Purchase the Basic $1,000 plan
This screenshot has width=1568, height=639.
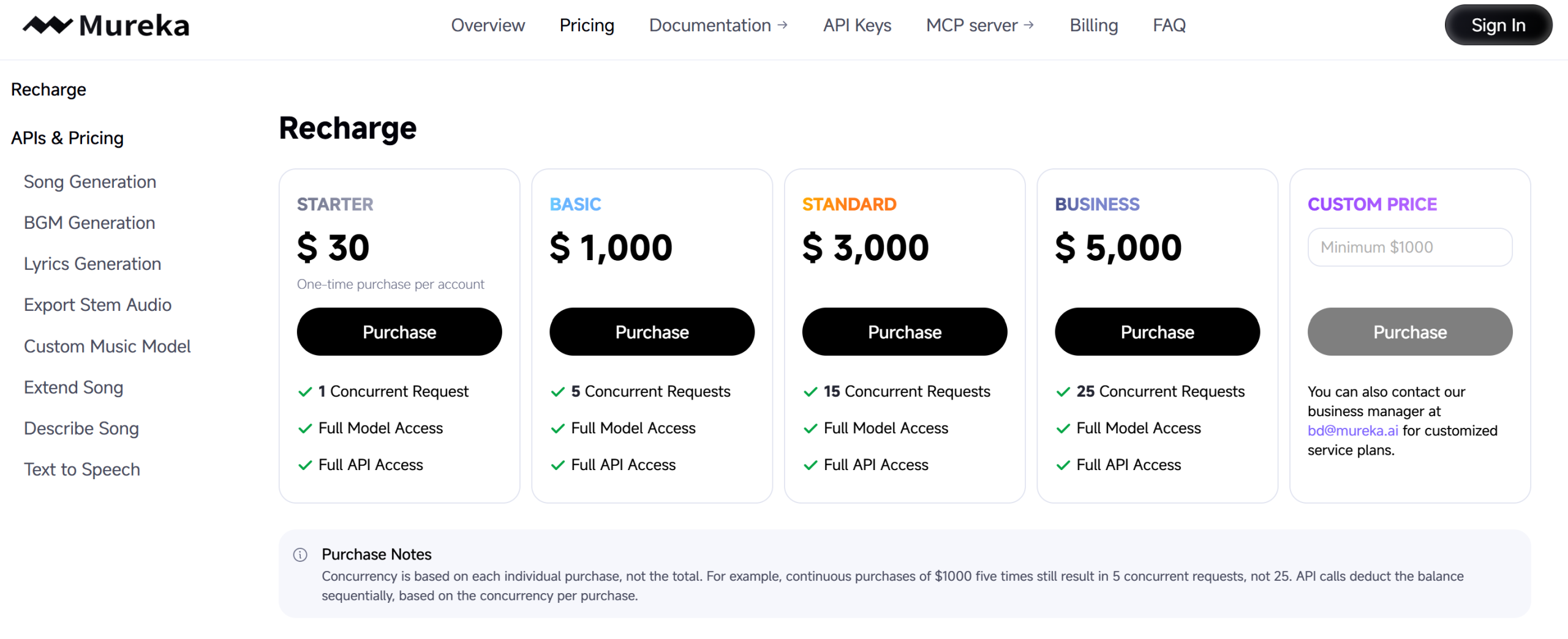coord(652,332)
